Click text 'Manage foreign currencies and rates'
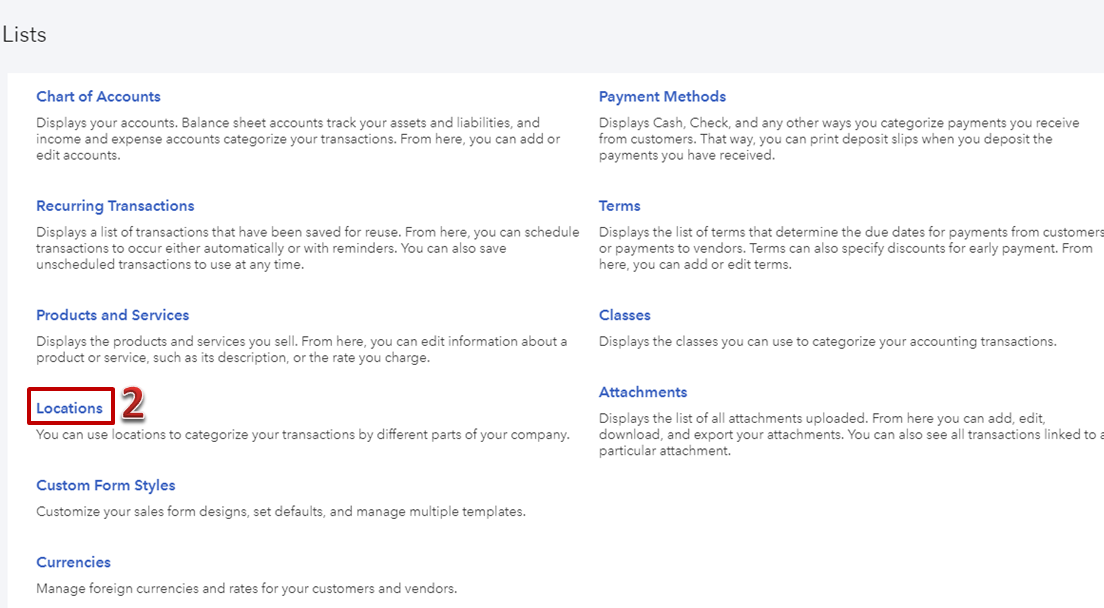Image resolution: width=1104 pixels, height=608 pixels. 148,588
